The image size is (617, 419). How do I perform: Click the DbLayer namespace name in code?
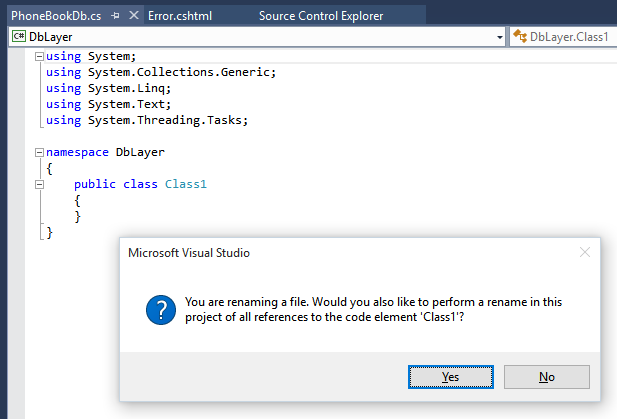coord(140,152)
